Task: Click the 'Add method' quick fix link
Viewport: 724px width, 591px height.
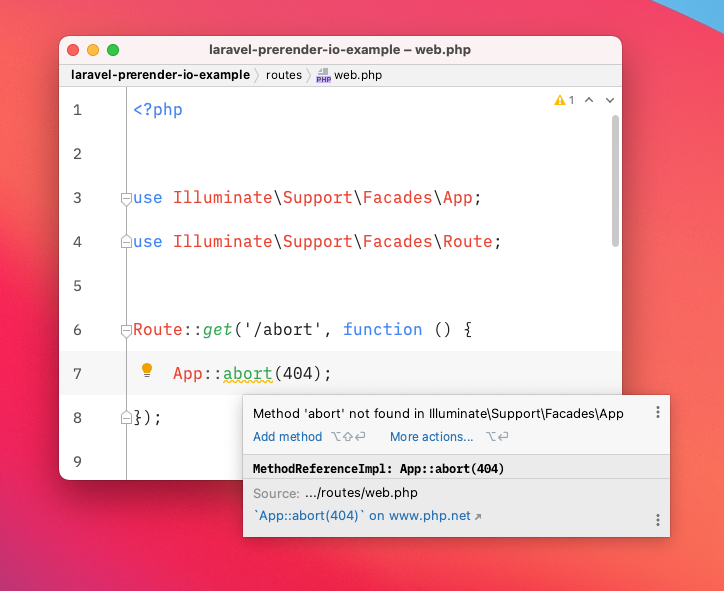Action: [287, 437]
